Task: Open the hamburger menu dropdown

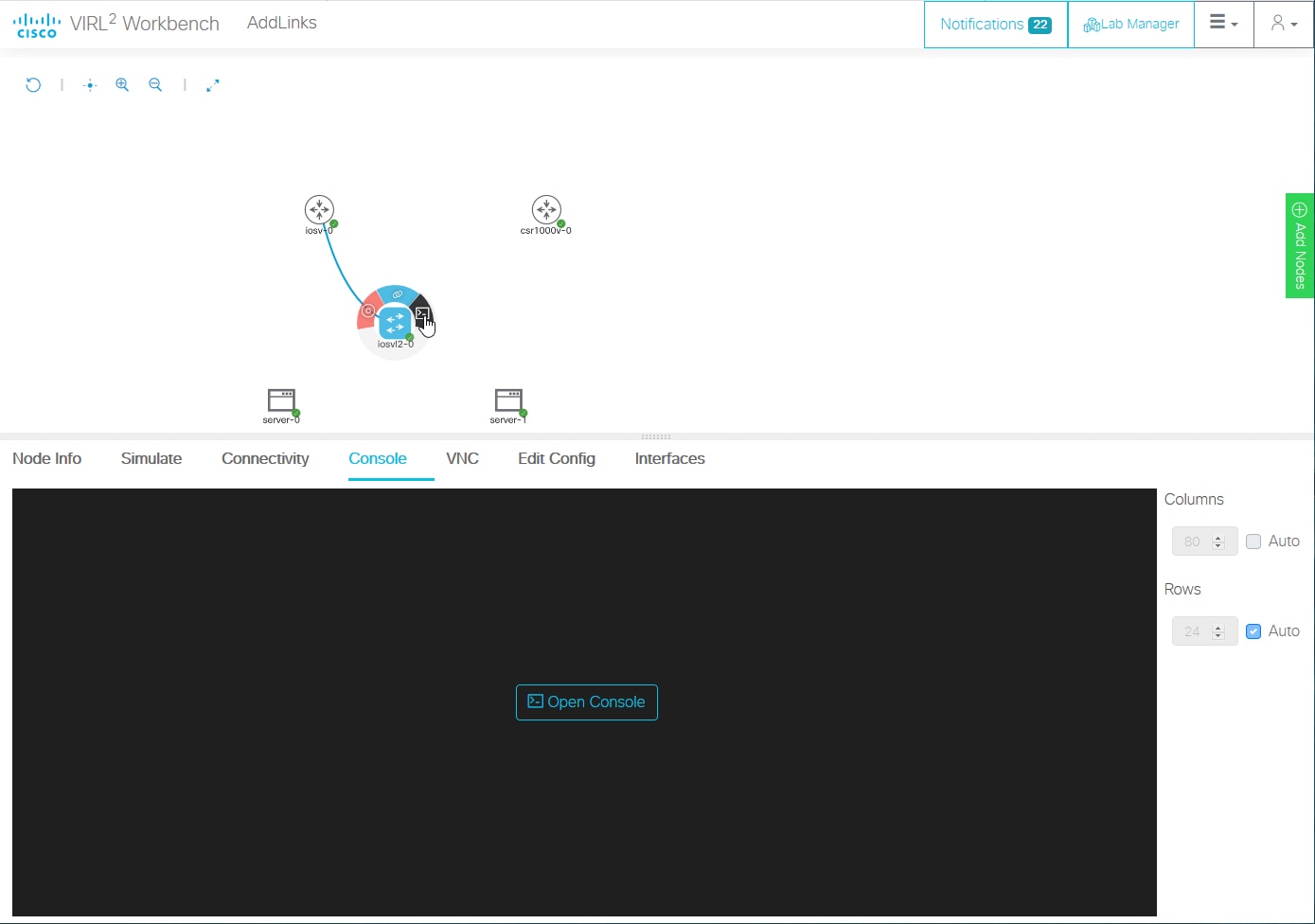Action: point(1223,23)
